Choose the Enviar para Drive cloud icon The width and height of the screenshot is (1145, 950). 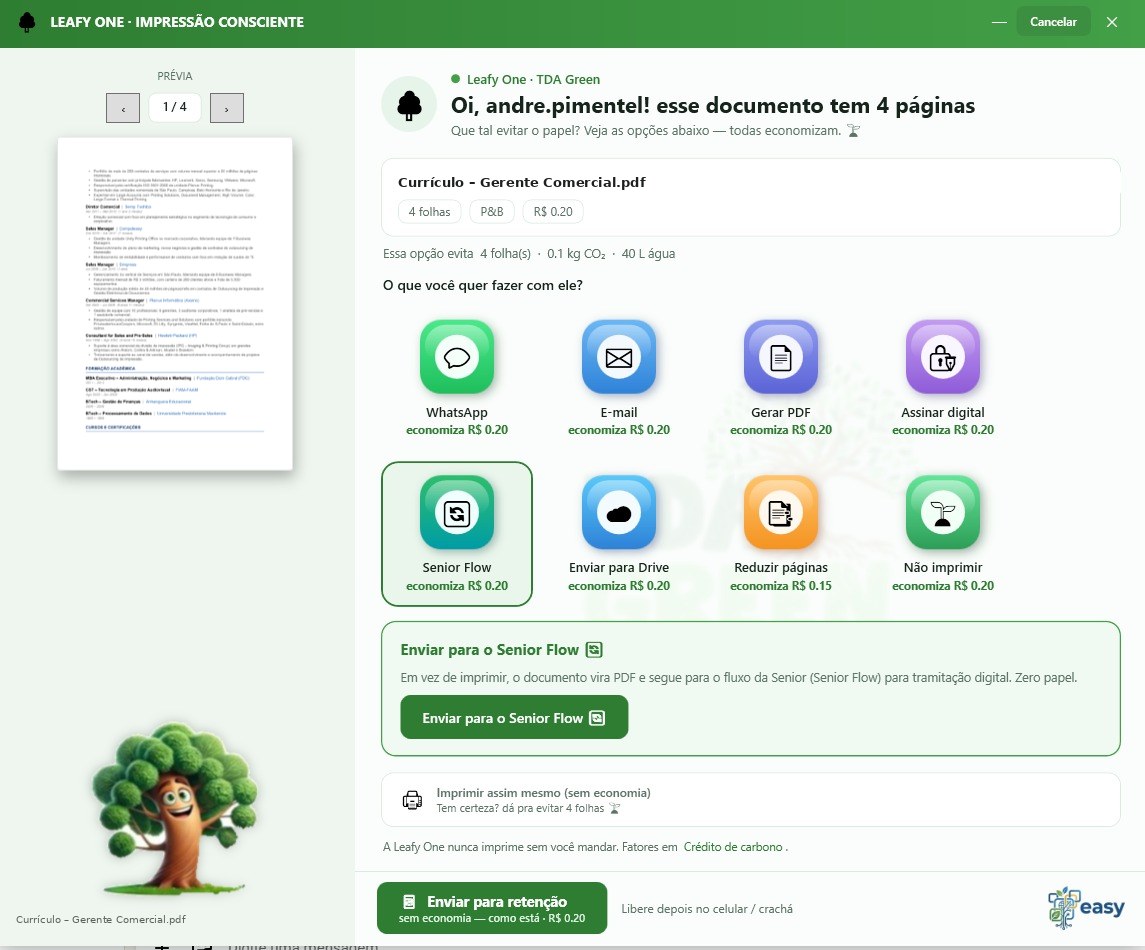(x=619, y=513)
